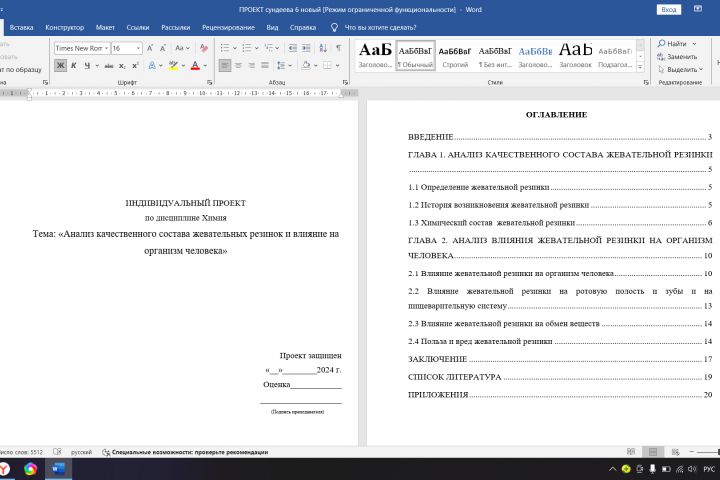Open font color dropdown arrow
The width and height of the screenshot is (720, 480).
click(205, 66)
